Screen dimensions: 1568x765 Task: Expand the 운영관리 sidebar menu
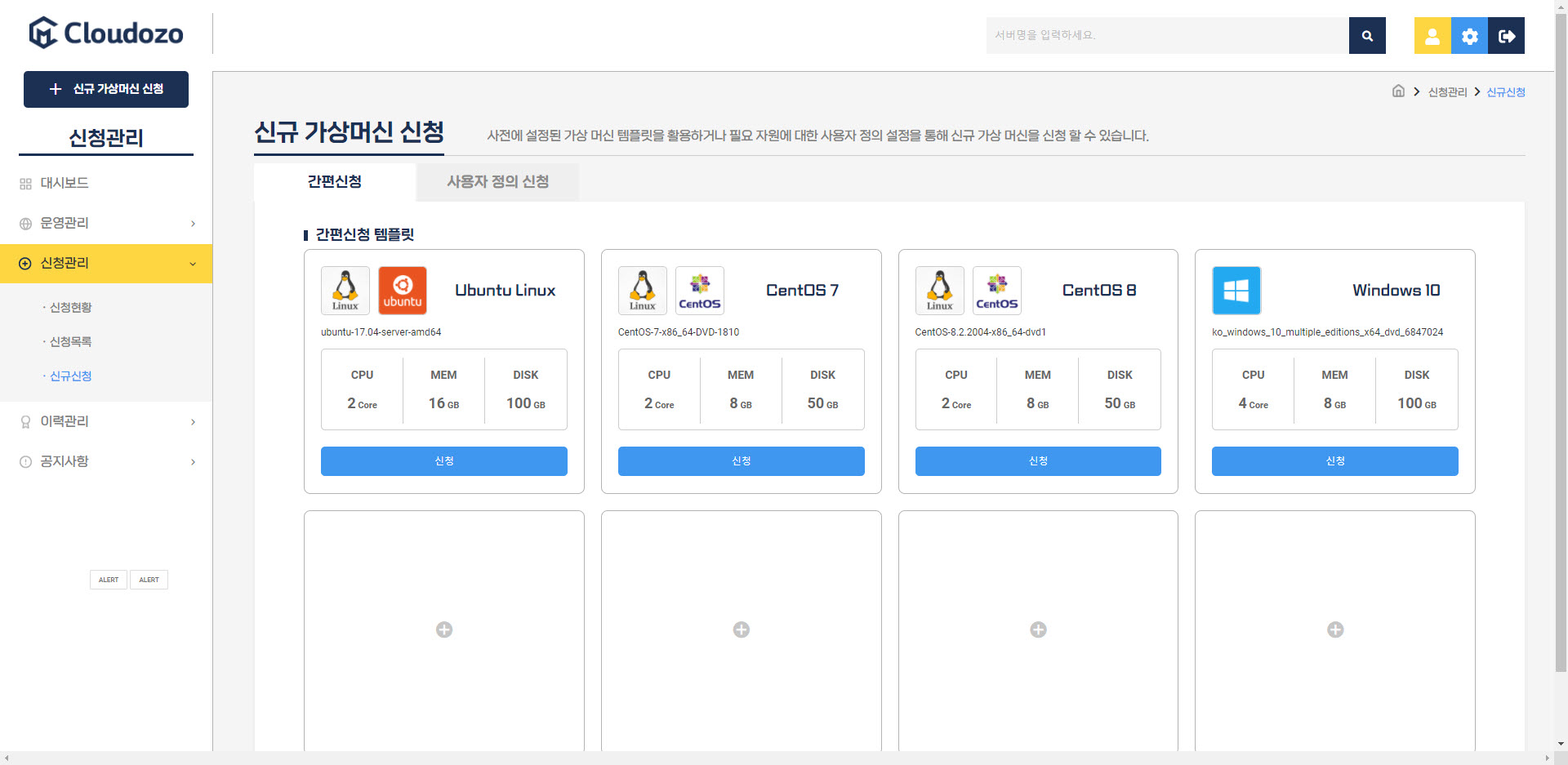pos(106,224)
